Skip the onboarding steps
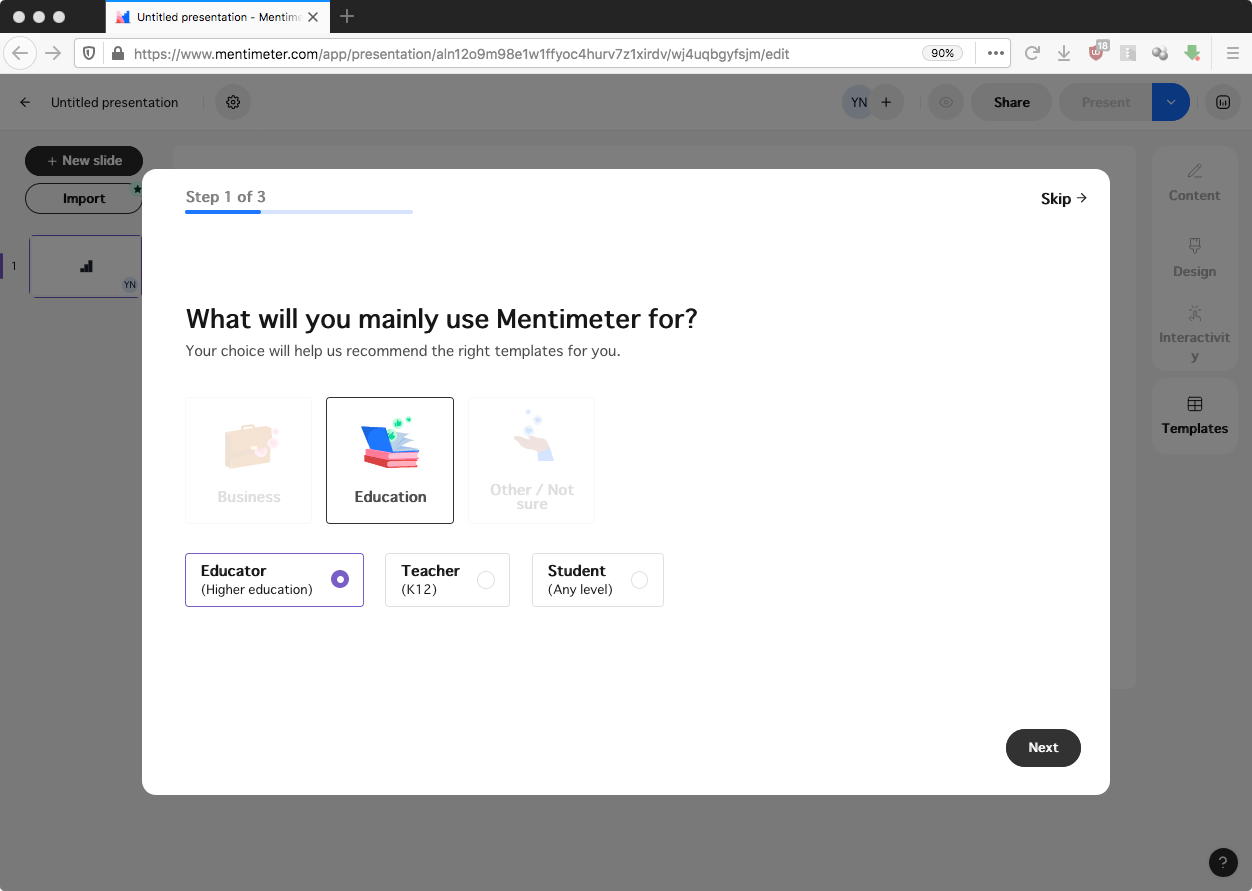Image resolution: width=1252 pixels, height=891 pixels. (1064, 199)
